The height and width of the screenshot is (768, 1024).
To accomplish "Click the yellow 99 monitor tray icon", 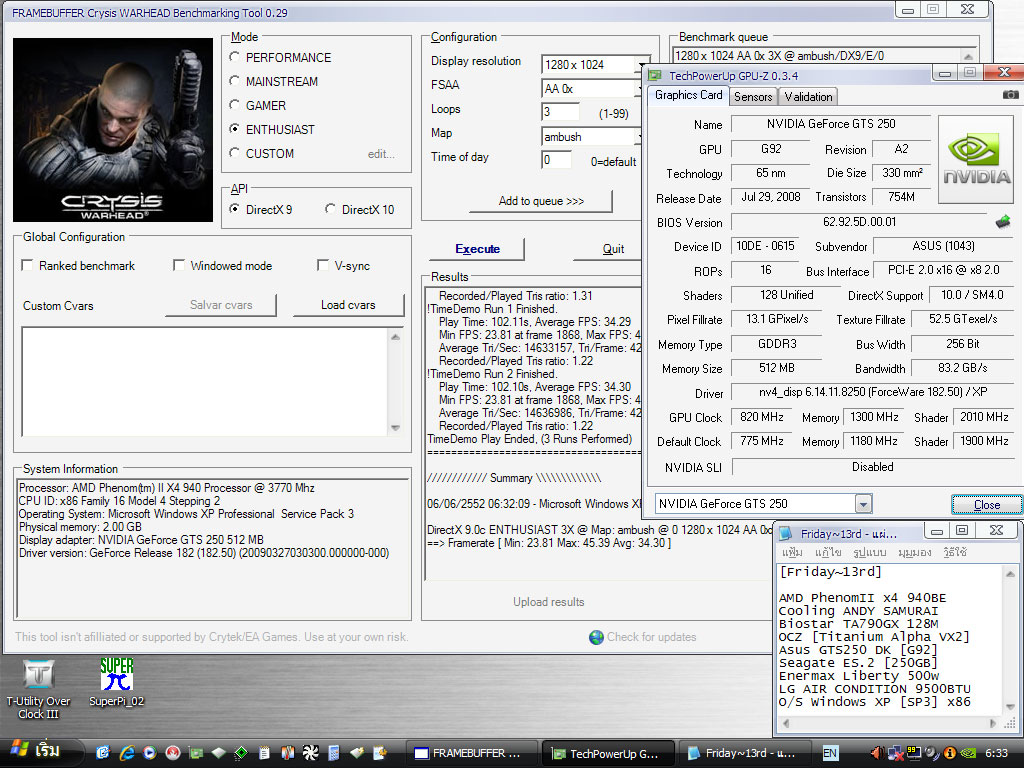I will point(914,753).
